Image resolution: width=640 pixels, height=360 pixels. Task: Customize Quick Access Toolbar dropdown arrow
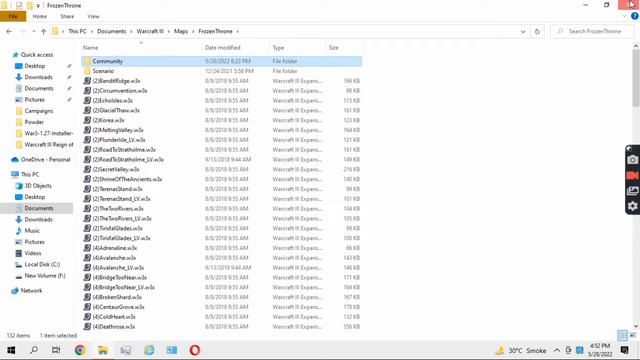(x=38, y=6)
